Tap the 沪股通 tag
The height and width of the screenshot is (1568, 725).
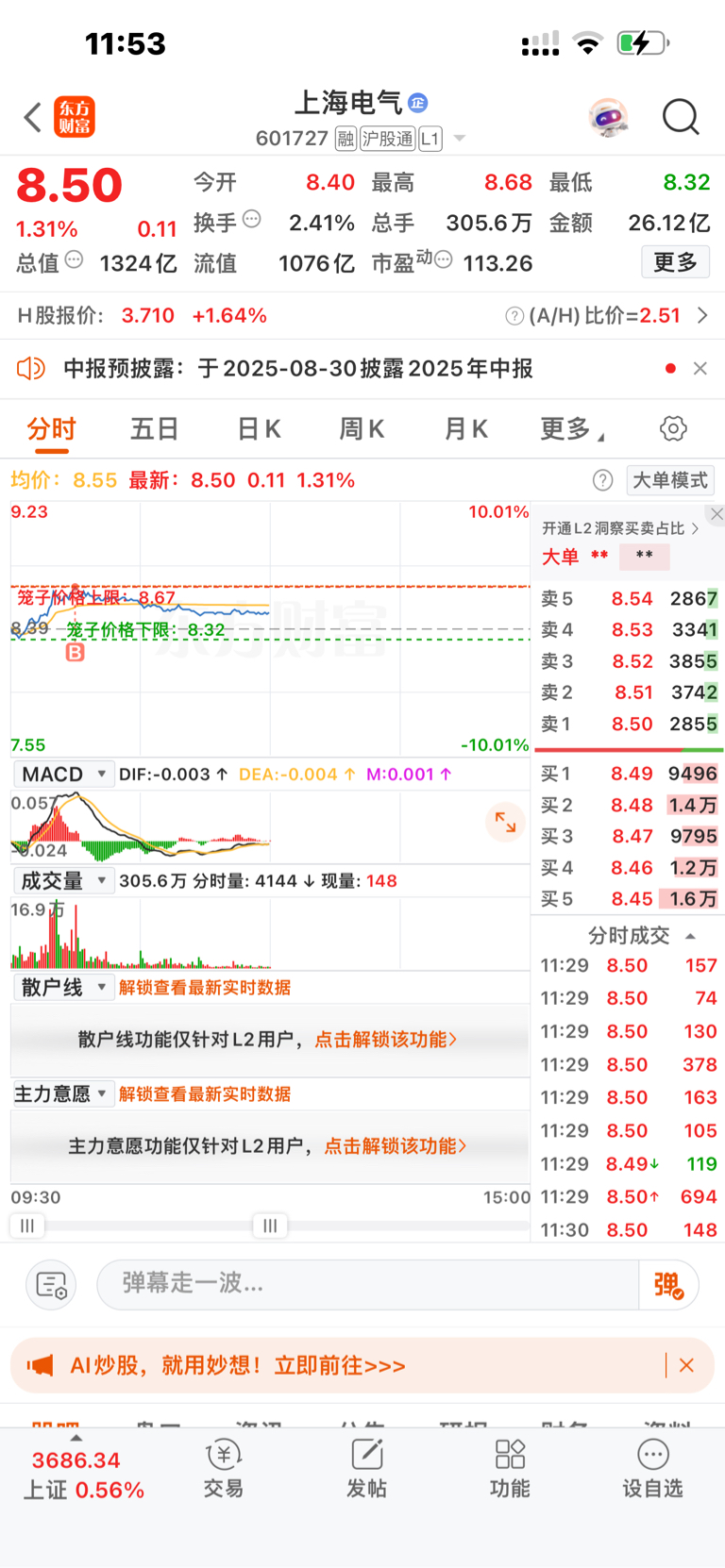point(388,139)
